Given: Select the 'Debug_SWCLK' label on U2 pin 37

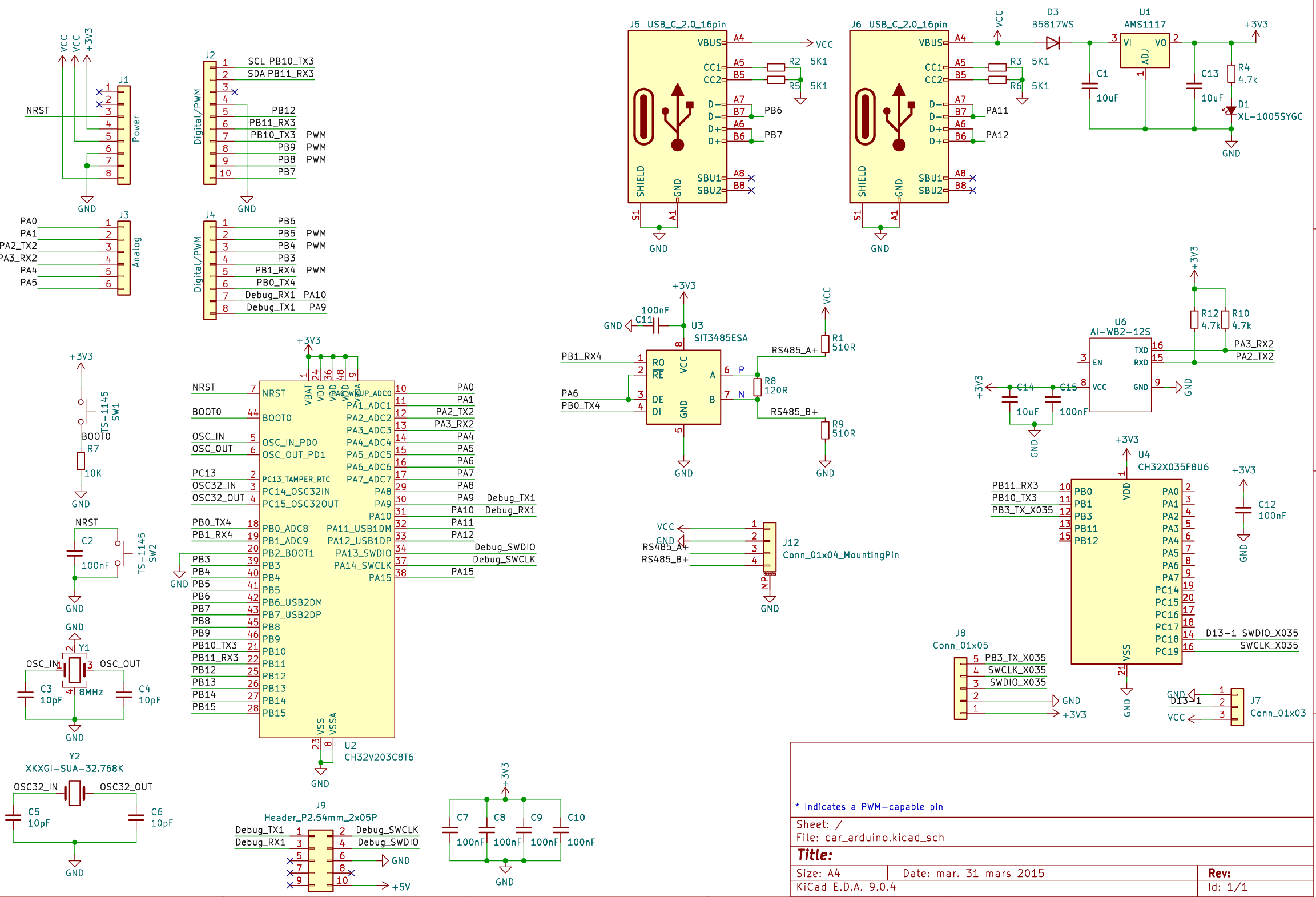Looking at the screenshot, I should tap(504, 560).
